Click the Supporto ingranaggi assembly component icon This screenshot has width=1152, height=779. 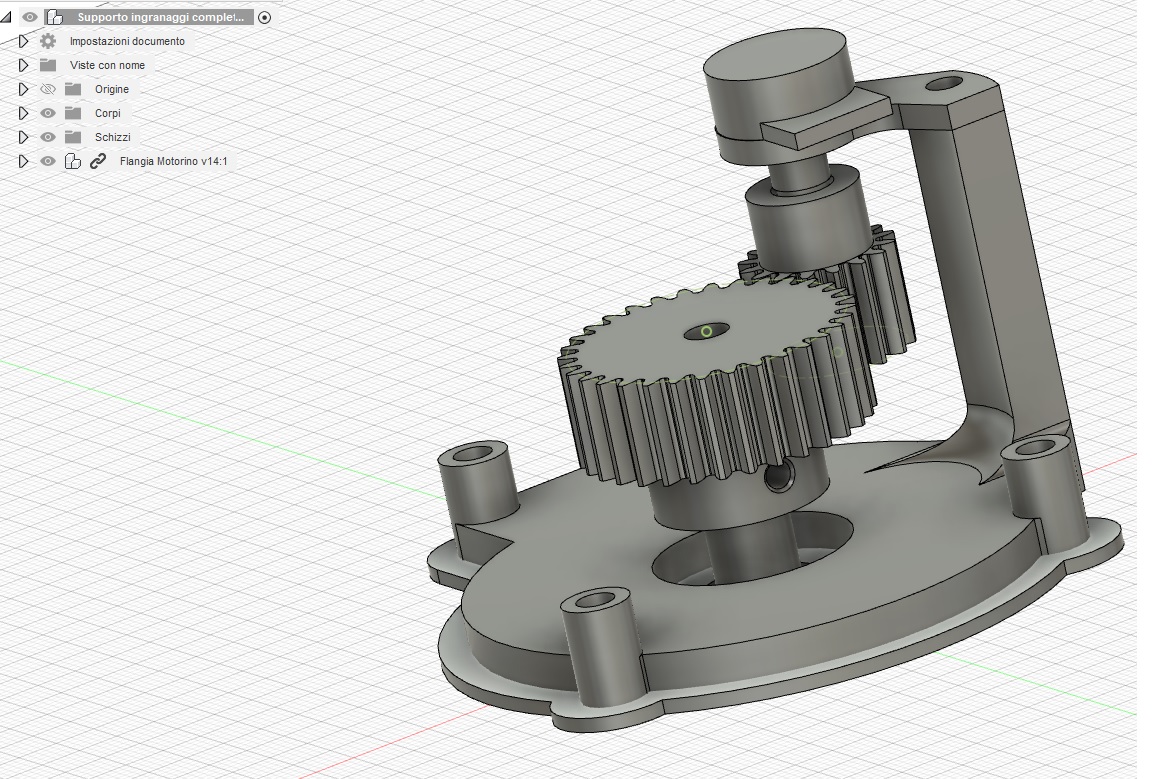(55, 17)
